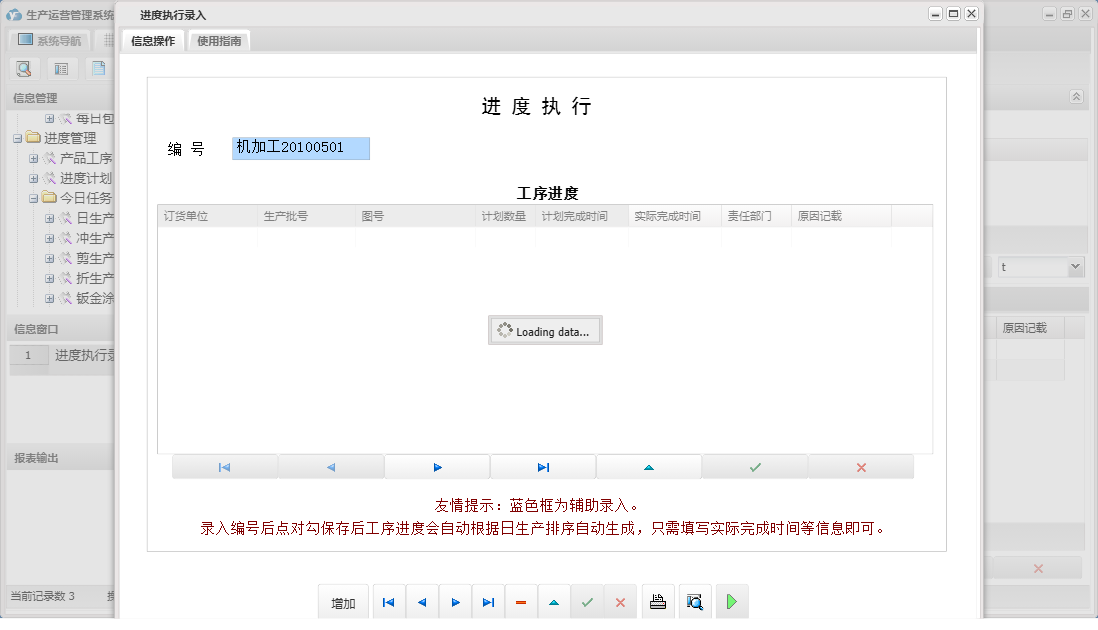The image size is (1098, 630).
Task: Switch to the 使用指南 tab
Action: [219, 41]
